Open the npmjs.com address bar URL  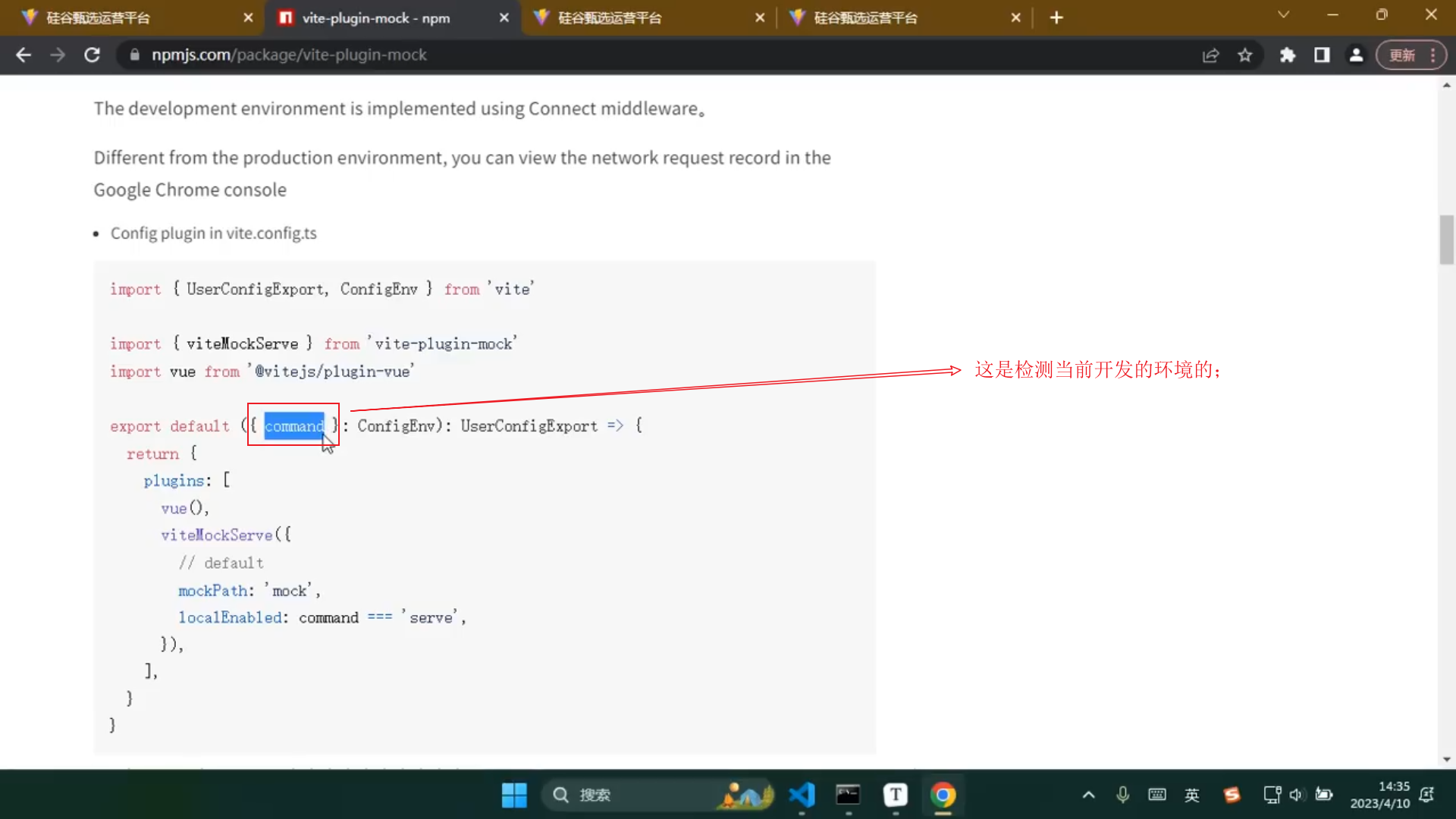tap(289, 55)
